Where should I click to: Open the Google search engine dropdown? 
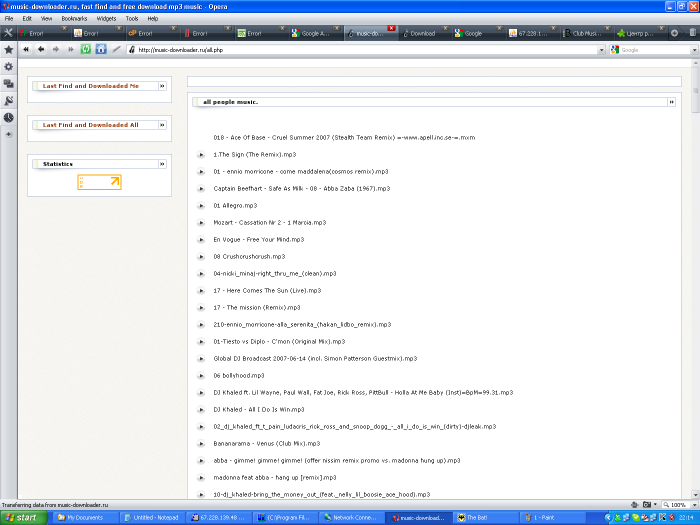tap(615, 50)
